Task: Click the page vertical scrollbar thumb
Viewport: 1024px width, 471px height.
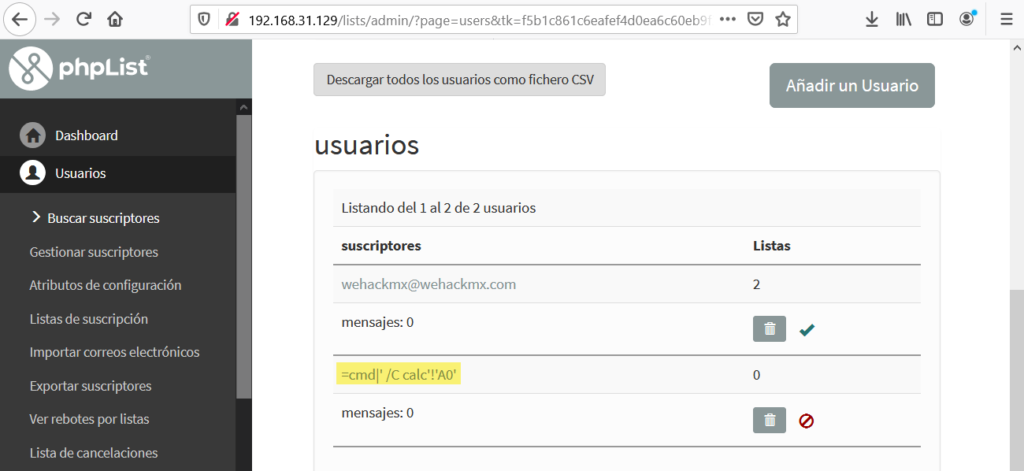Action: coord(1017,382)
